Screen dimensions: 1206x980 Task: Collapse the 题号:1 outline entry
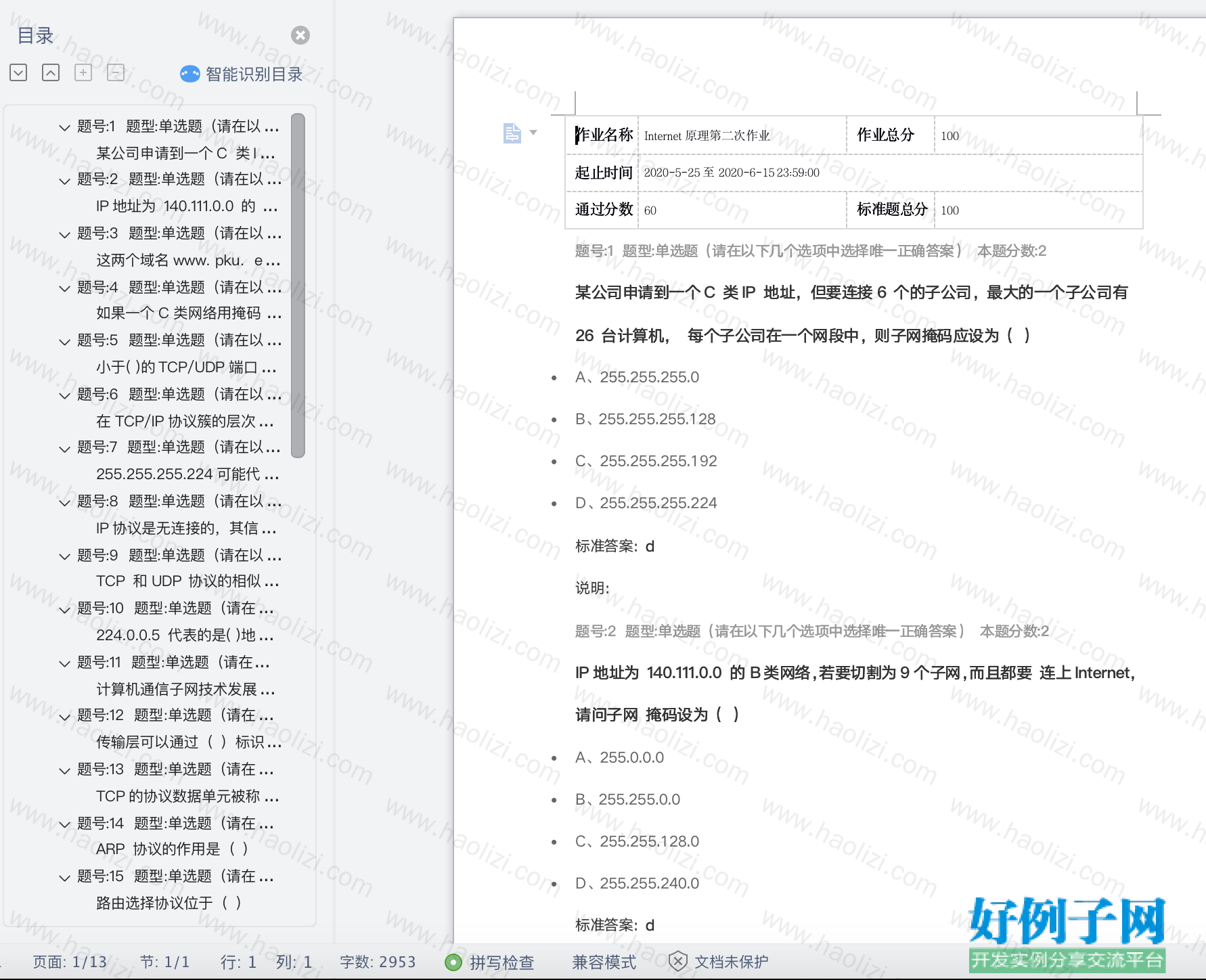tap(64, 127)
